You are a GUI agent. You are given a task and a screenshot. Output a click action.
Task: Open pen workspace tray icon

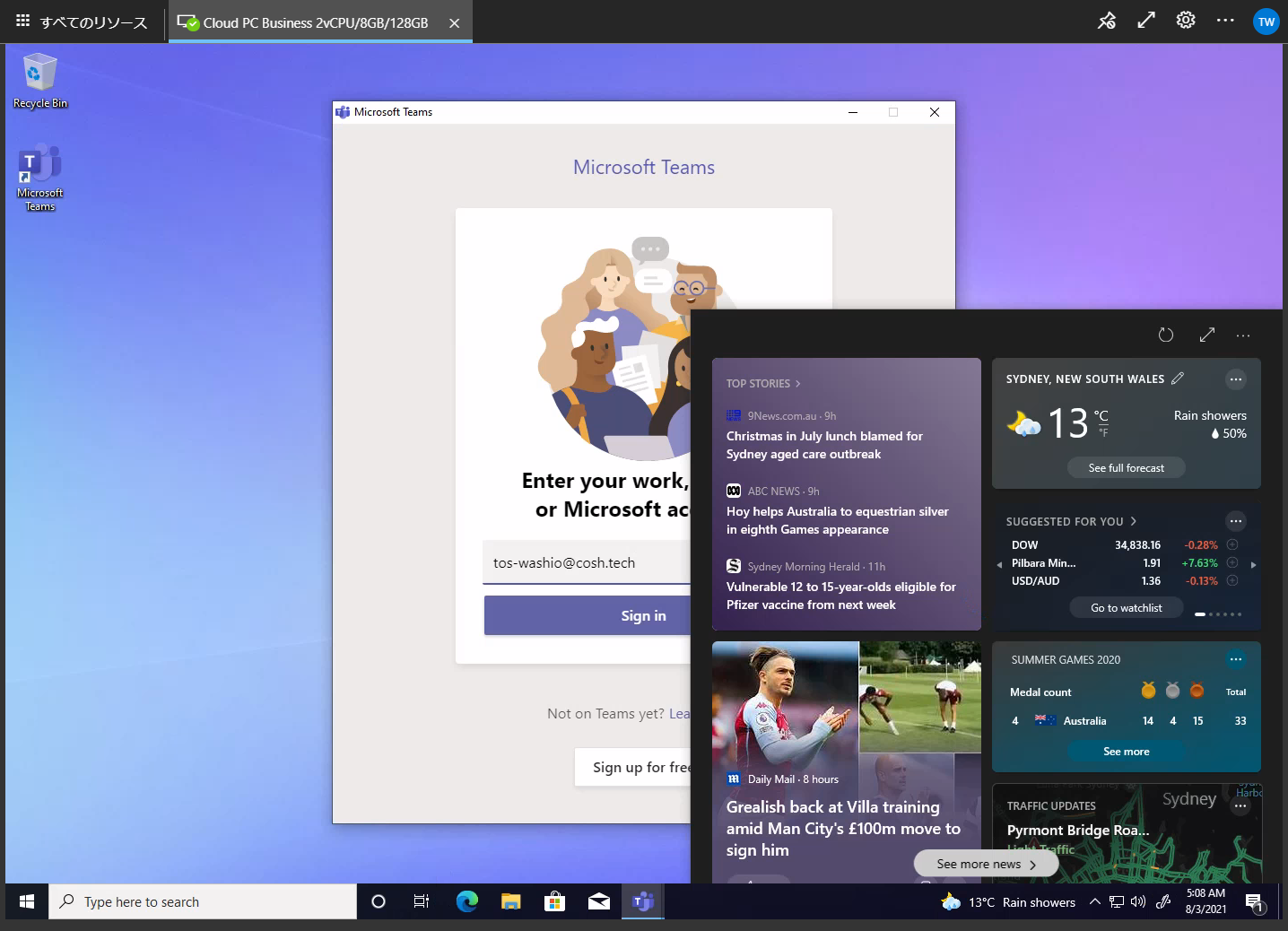[x=1163, y=901]
